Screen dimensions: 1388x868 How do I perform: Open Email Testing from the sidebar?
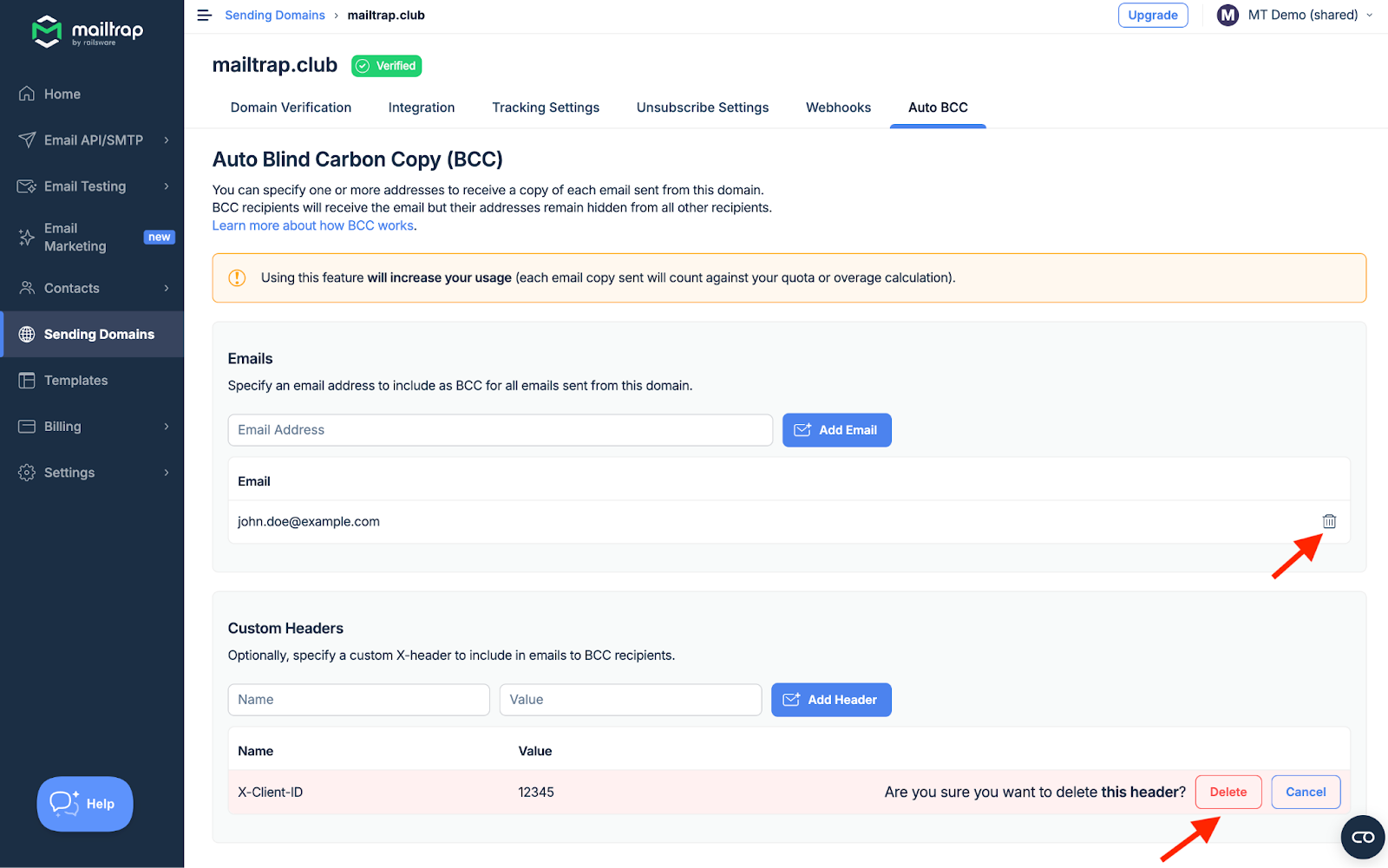84,186
